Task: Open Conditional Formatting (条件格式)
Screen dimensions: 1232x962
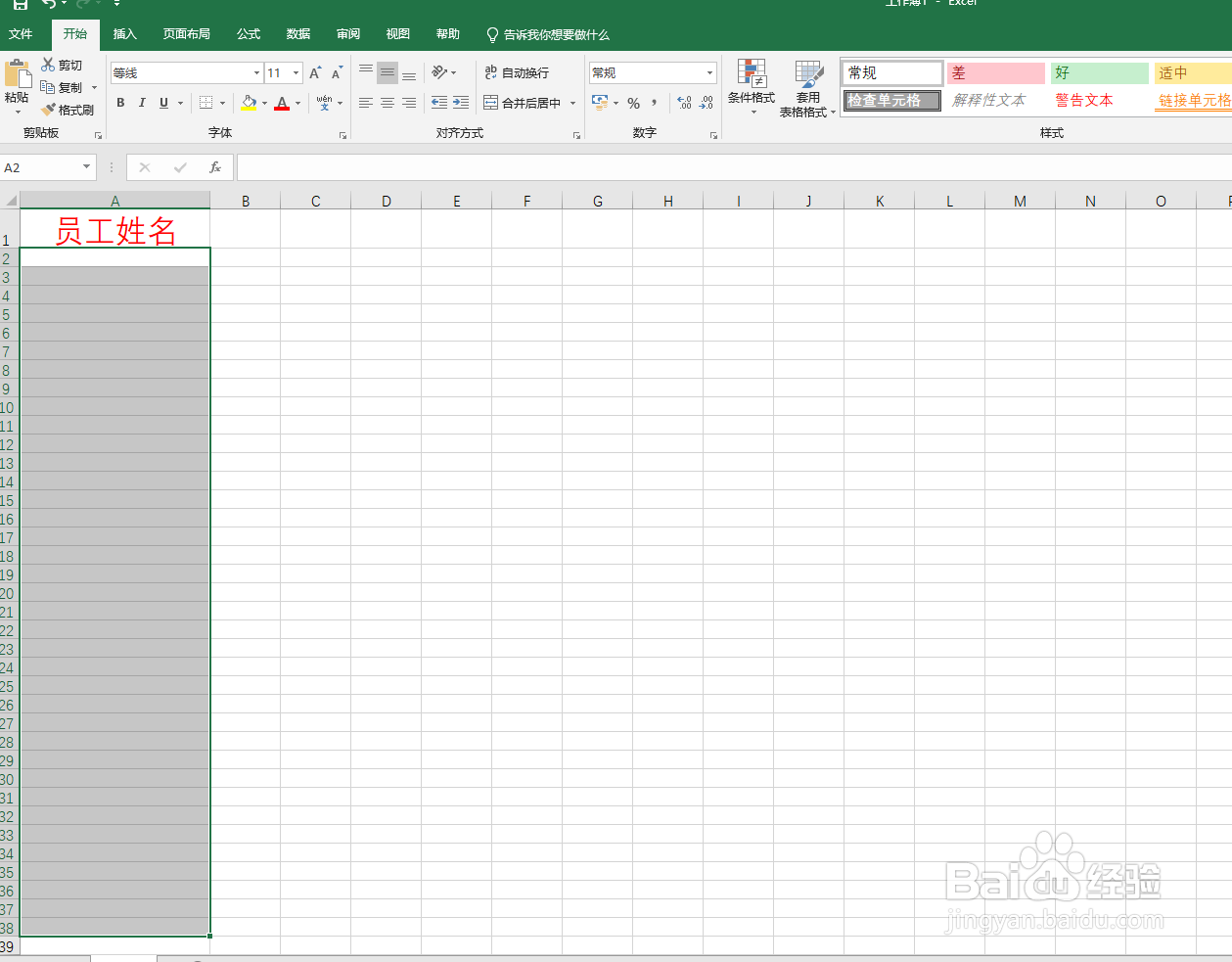Action: click(752, 87)
